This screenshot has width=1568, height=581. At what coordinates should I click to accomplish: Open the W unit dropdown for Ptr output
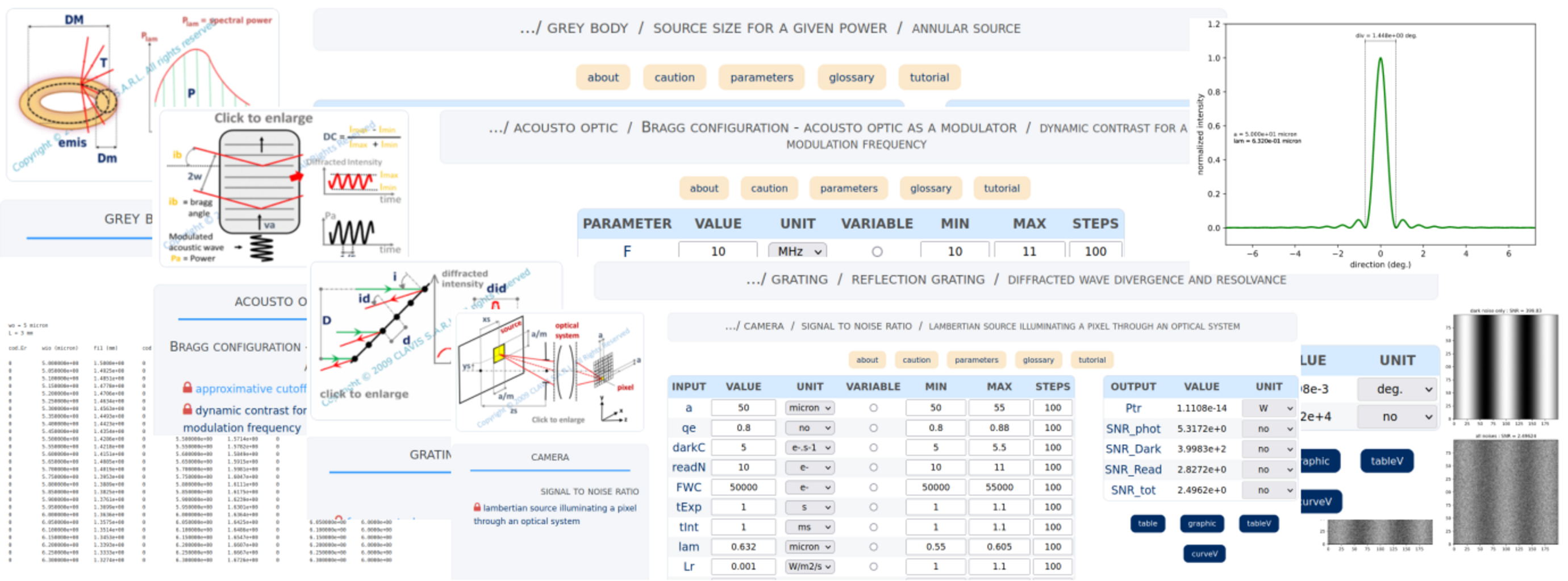(1269, 408)
